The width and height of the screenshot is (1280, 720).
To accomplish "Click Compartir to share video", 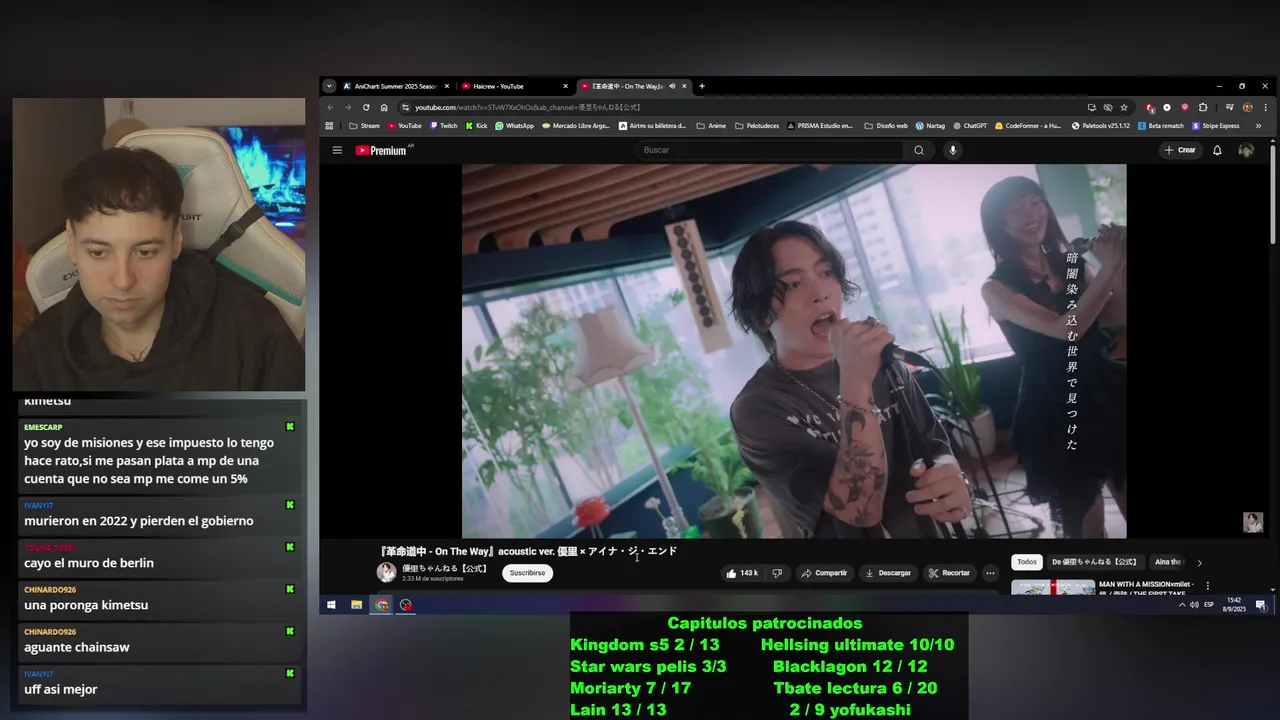I will pos(824,573).
